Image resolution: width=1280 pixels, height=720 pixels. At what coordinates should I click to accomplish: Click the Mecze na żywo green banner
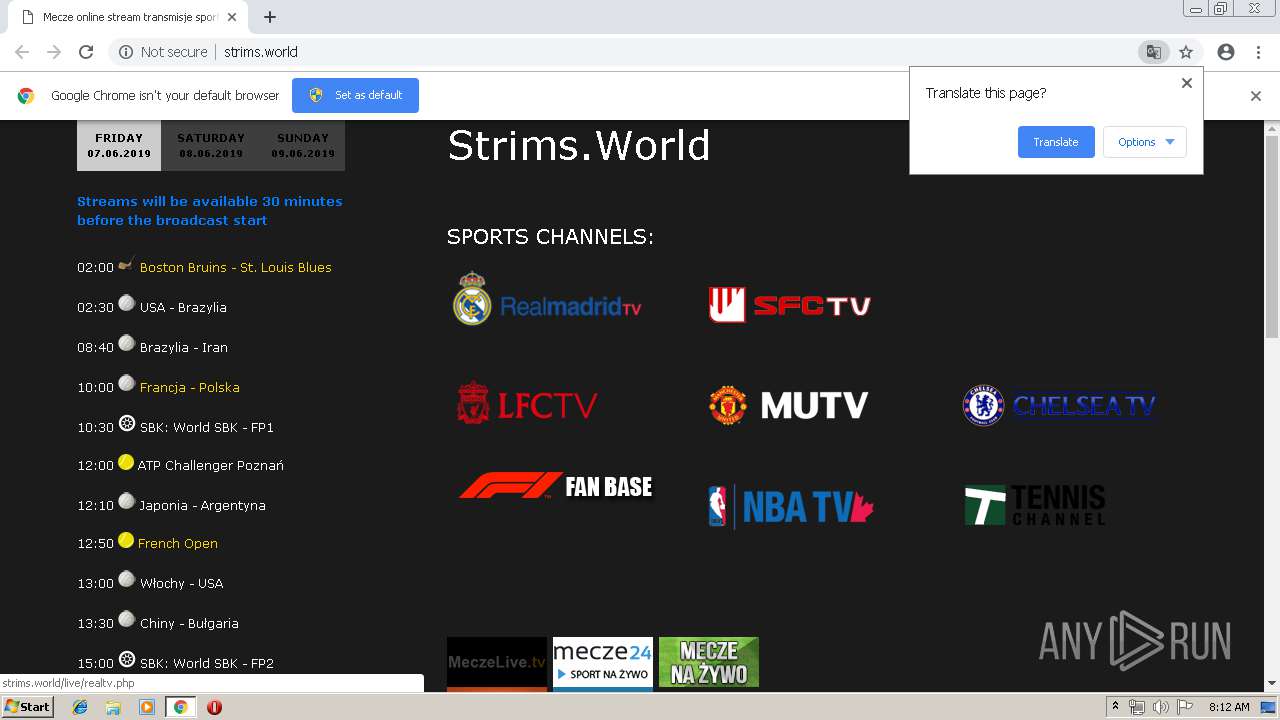[709, 663]
